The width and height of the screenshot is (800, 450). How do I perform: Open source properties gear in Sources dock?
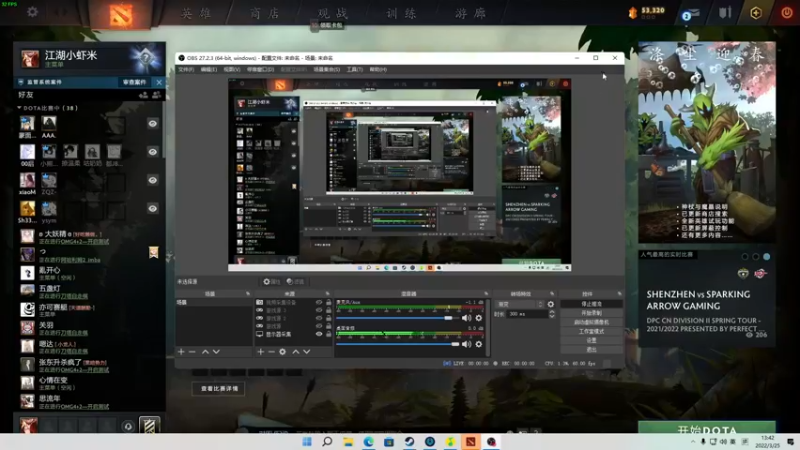[283, 352]
